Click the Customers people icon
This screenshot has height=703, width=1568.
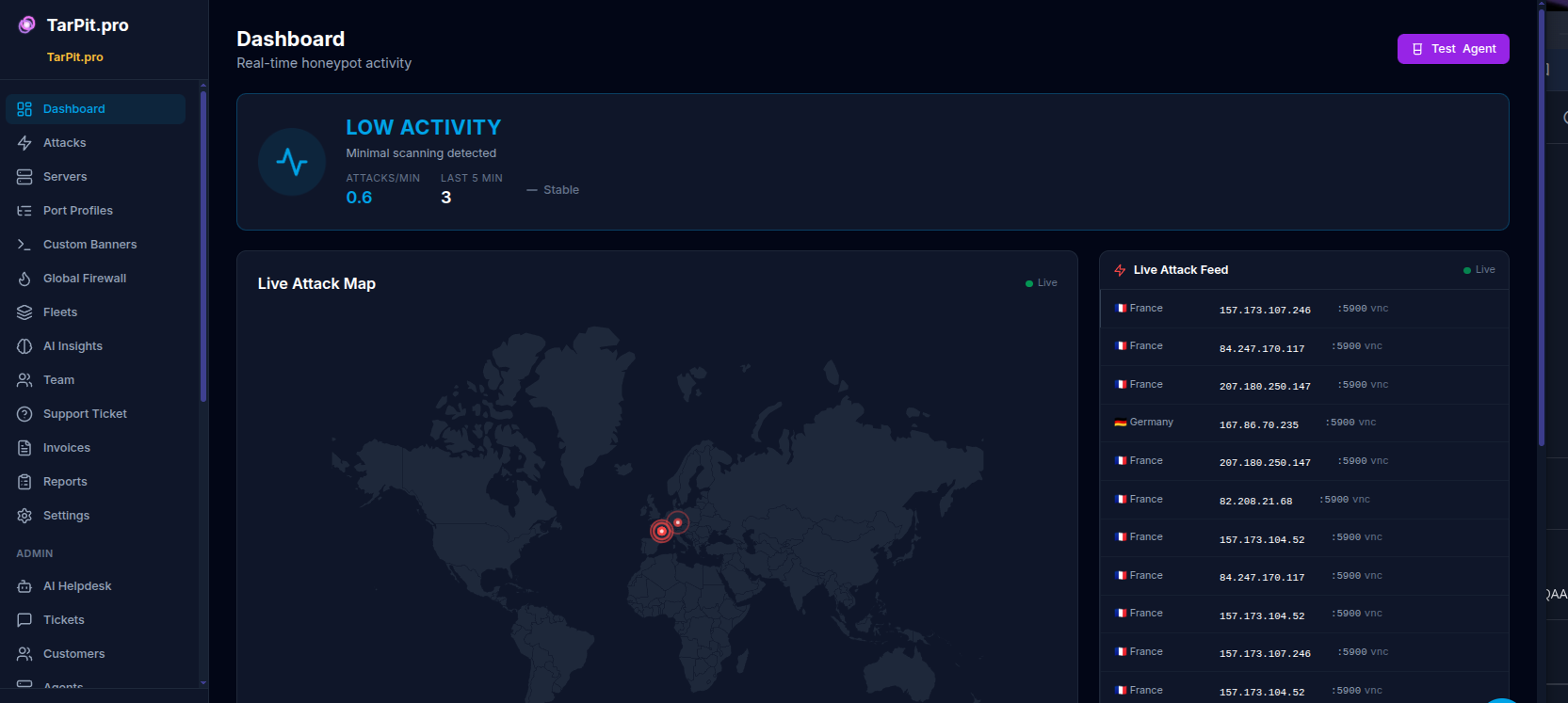point(24,654)
